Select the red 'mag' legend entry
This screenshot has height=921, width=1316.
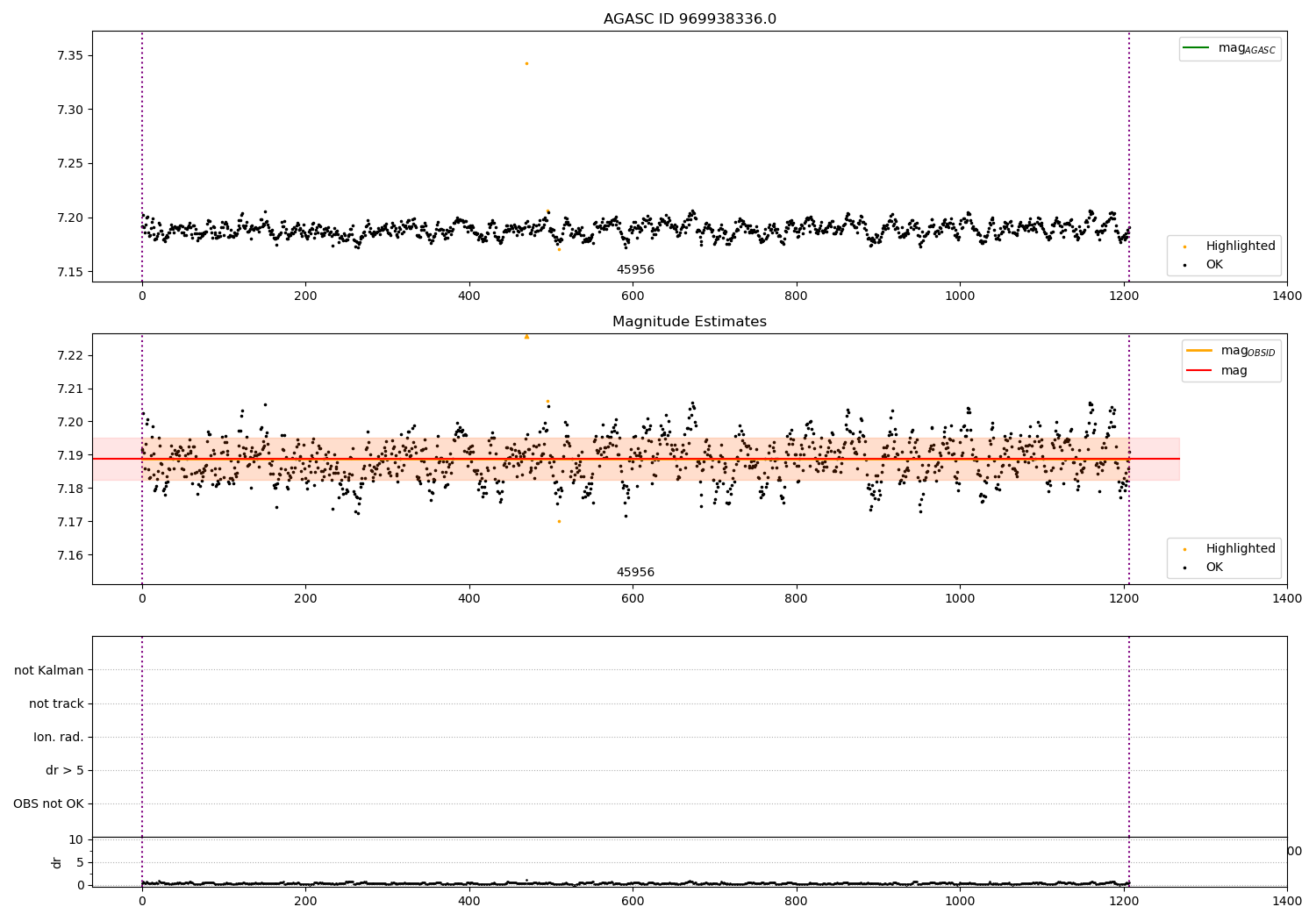pos(1218,370)
